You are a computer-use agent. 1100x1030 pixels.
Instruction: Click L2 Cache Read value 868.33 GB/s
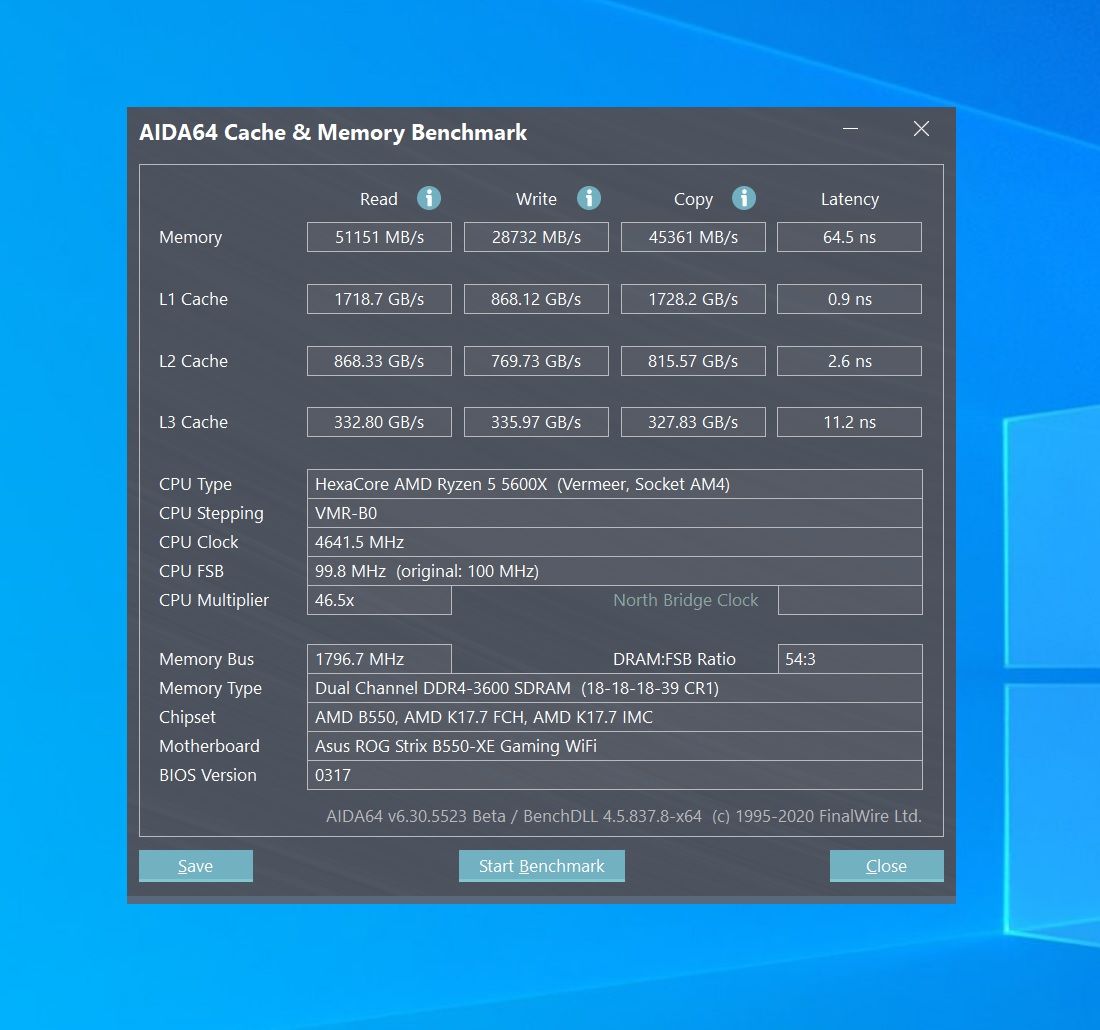coord(379,361)
